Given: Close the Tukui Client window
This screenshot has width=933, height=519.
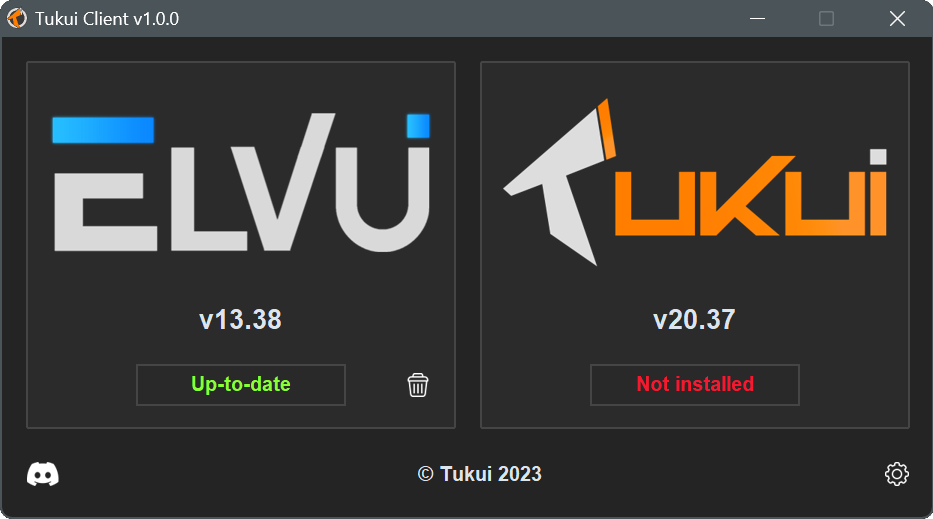Looking at the screenshot, I should (897, 18).
